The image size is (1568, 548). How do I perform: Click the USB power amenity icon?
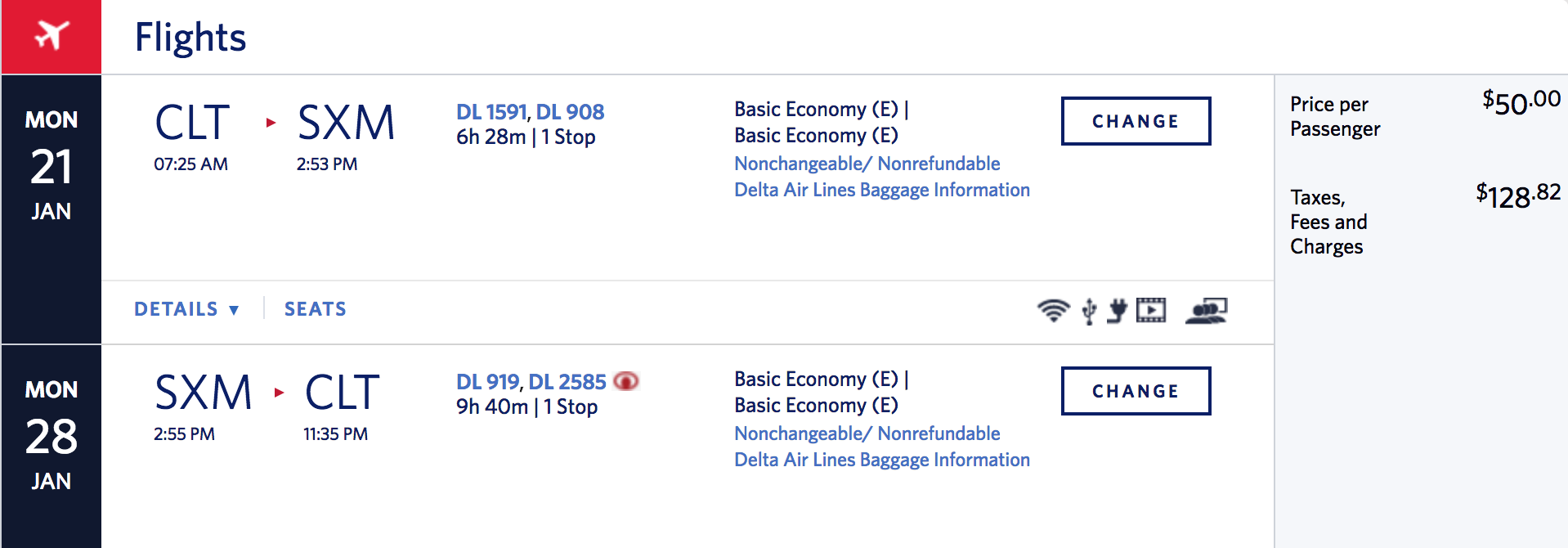(1089, 311)
